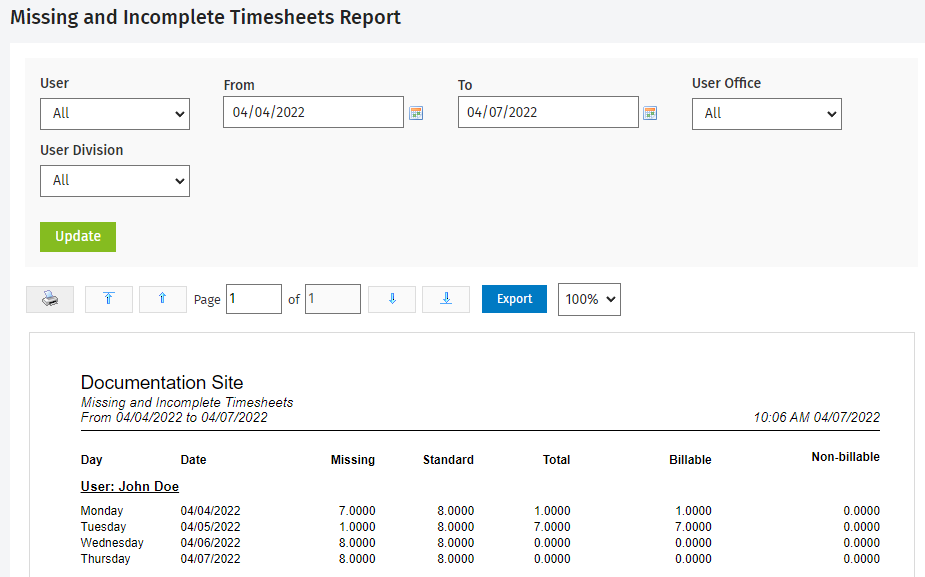Click the Export button
The image size is (925, 577).
[x=514, y=299]
